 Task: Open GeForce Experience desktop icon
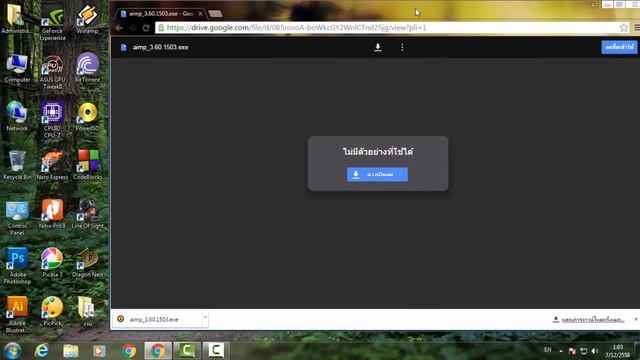coord(53,22)
